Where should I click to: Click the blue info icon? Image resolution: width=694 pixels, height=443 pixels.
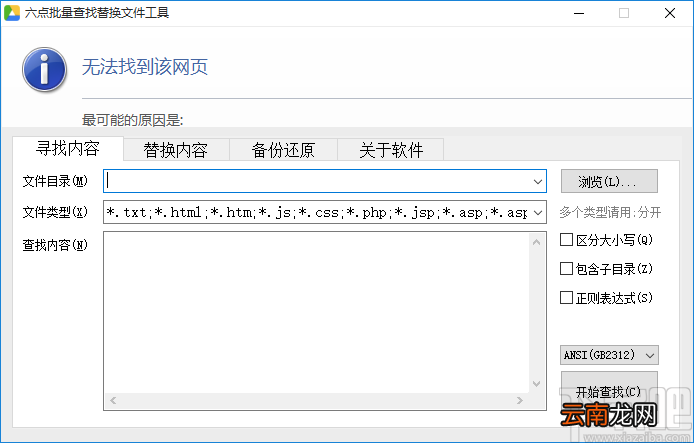click(44, 69)
